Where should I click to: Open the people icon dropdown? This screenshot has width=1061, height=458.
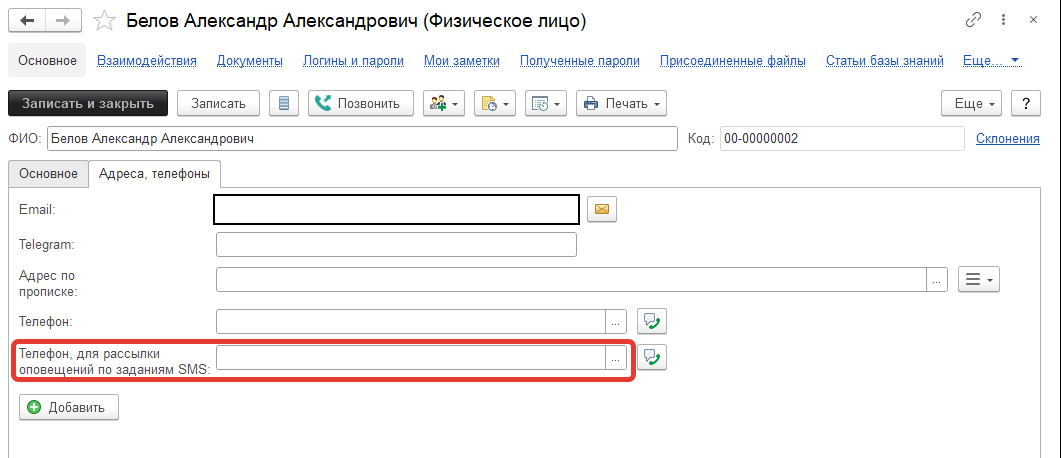[443, 104]
